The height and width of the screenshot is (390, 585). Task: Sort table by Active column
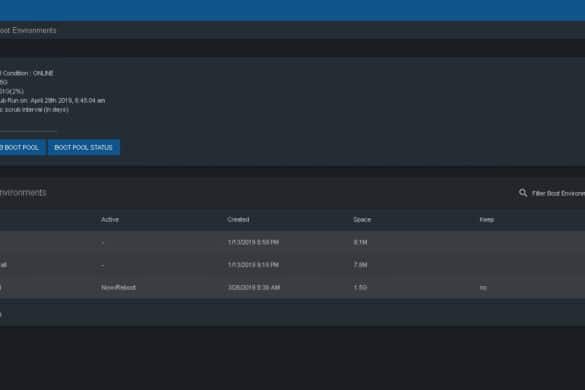pos(110,219)
